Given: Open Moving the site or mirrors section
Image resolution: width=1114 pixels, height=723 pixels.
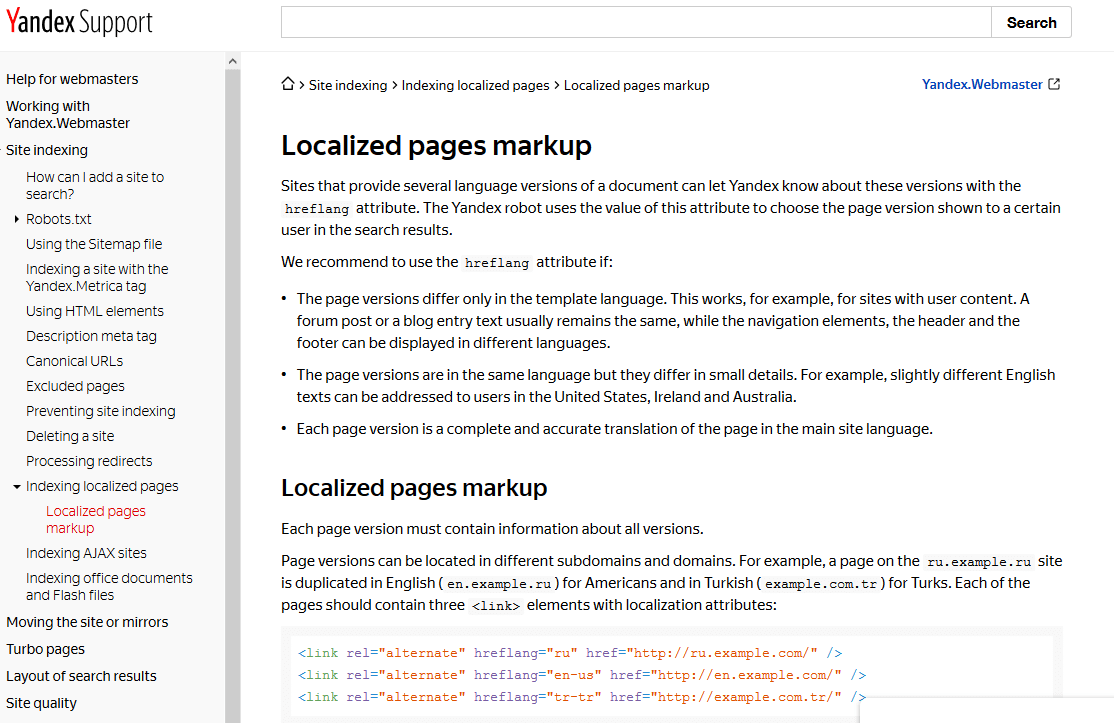Looking at the screenshot, I should tap(87, 622).
